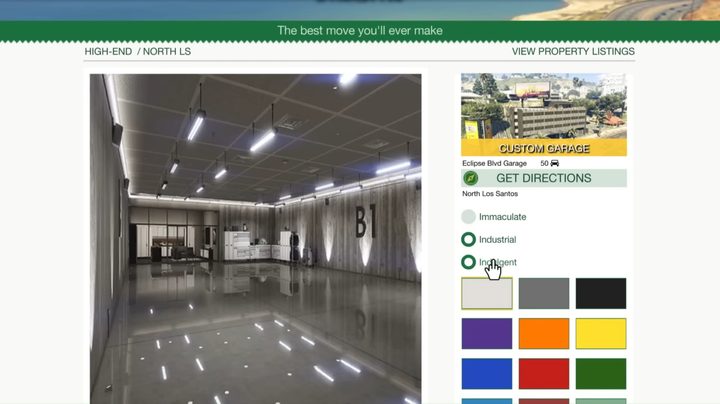
Task: Choose the medium gray color swatch
Action: click(544, 293)
